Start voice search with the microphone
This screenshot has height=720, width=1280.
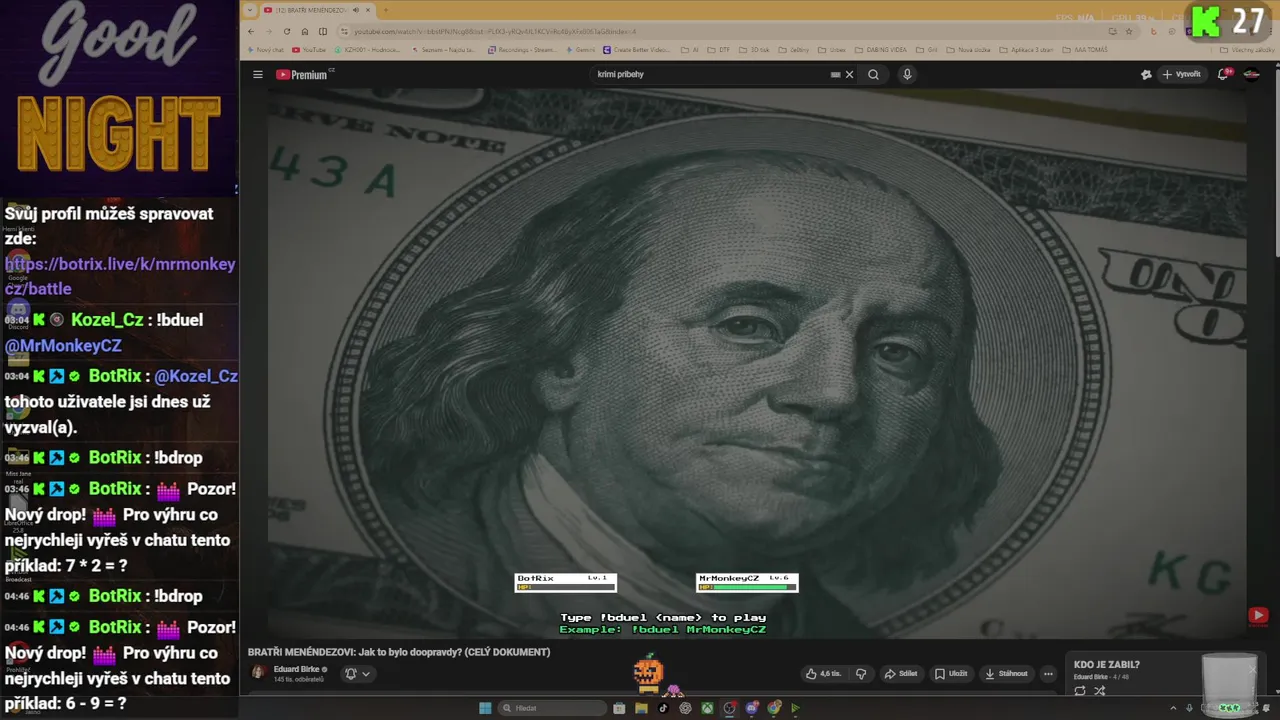[x=907, y=74]
